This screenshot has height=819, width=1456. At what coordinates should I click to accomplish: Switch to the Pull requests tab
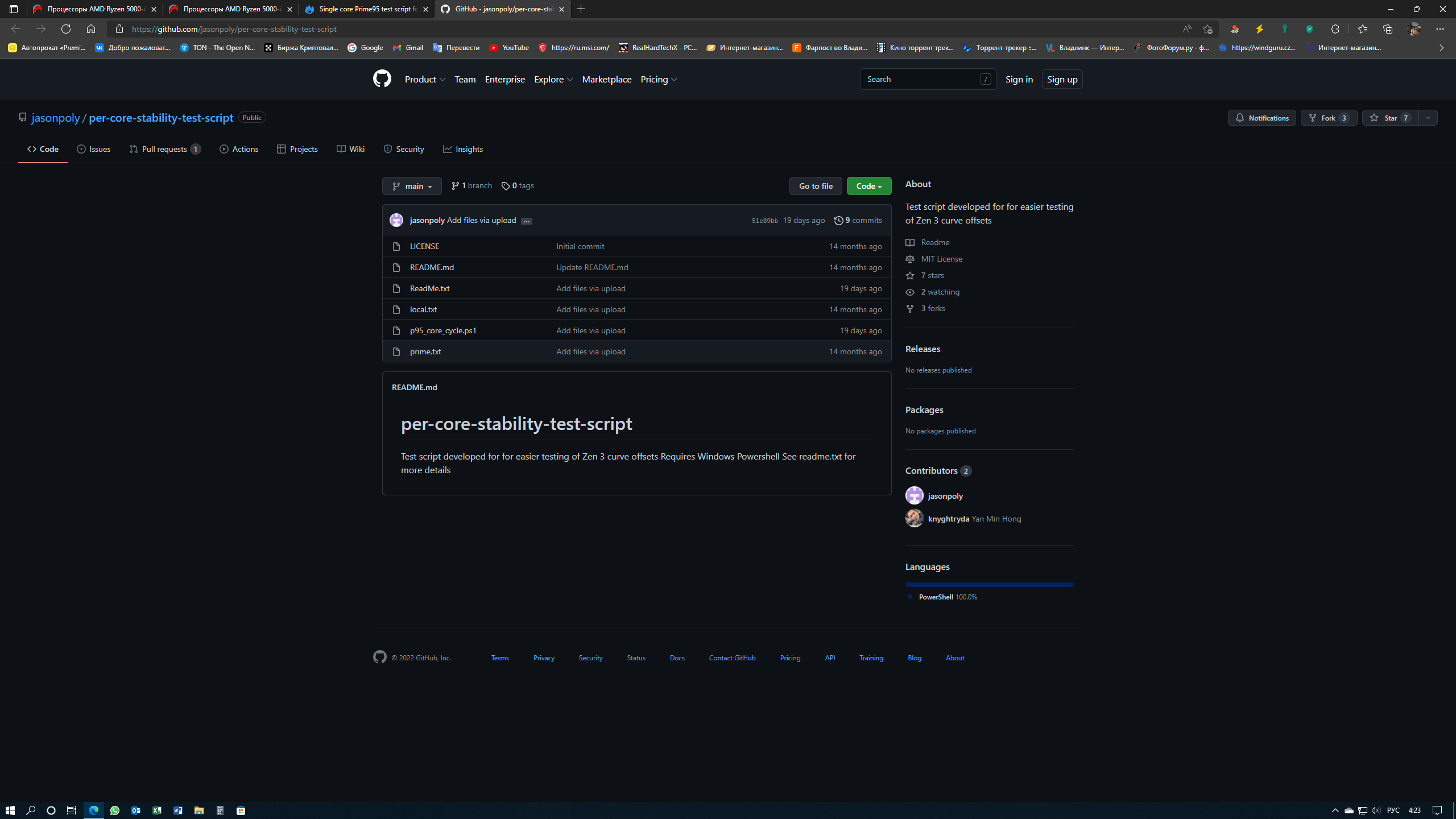pos(164,149)
